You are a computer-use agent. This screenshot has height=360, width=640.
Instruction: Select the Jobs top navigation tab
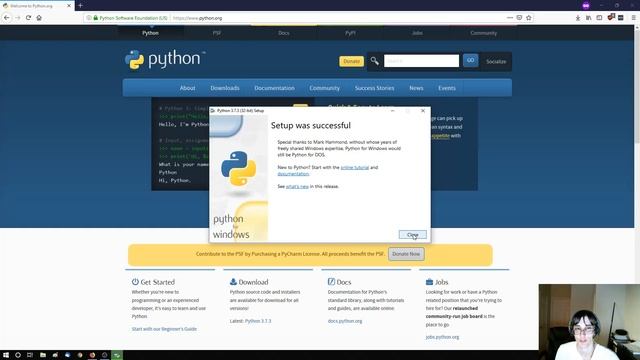coord(417,33)
